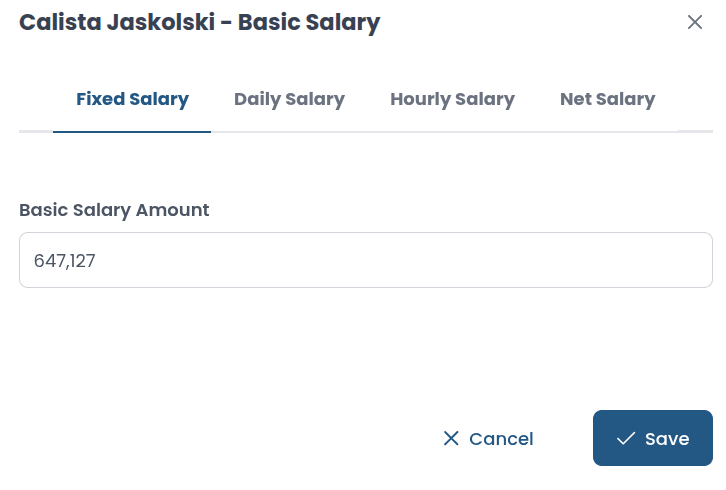Pick Hourly Salary in the tab bar

(x=452, y=99)
